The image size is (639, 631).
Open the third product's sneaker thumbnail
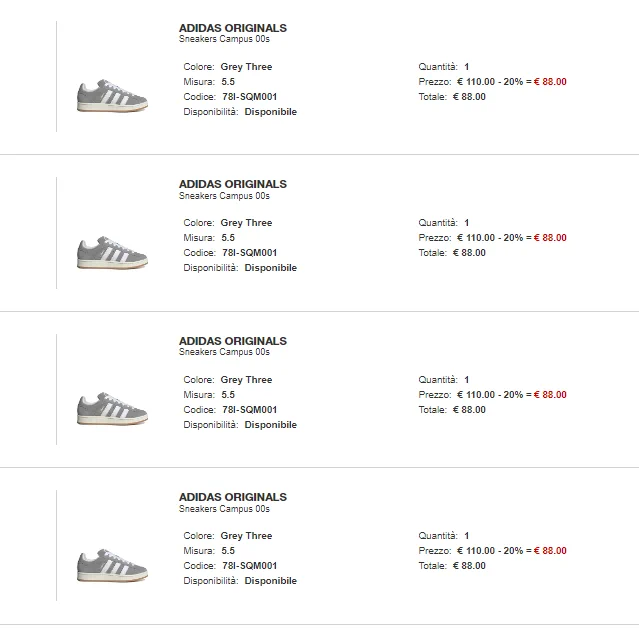[x=112, y=409]
